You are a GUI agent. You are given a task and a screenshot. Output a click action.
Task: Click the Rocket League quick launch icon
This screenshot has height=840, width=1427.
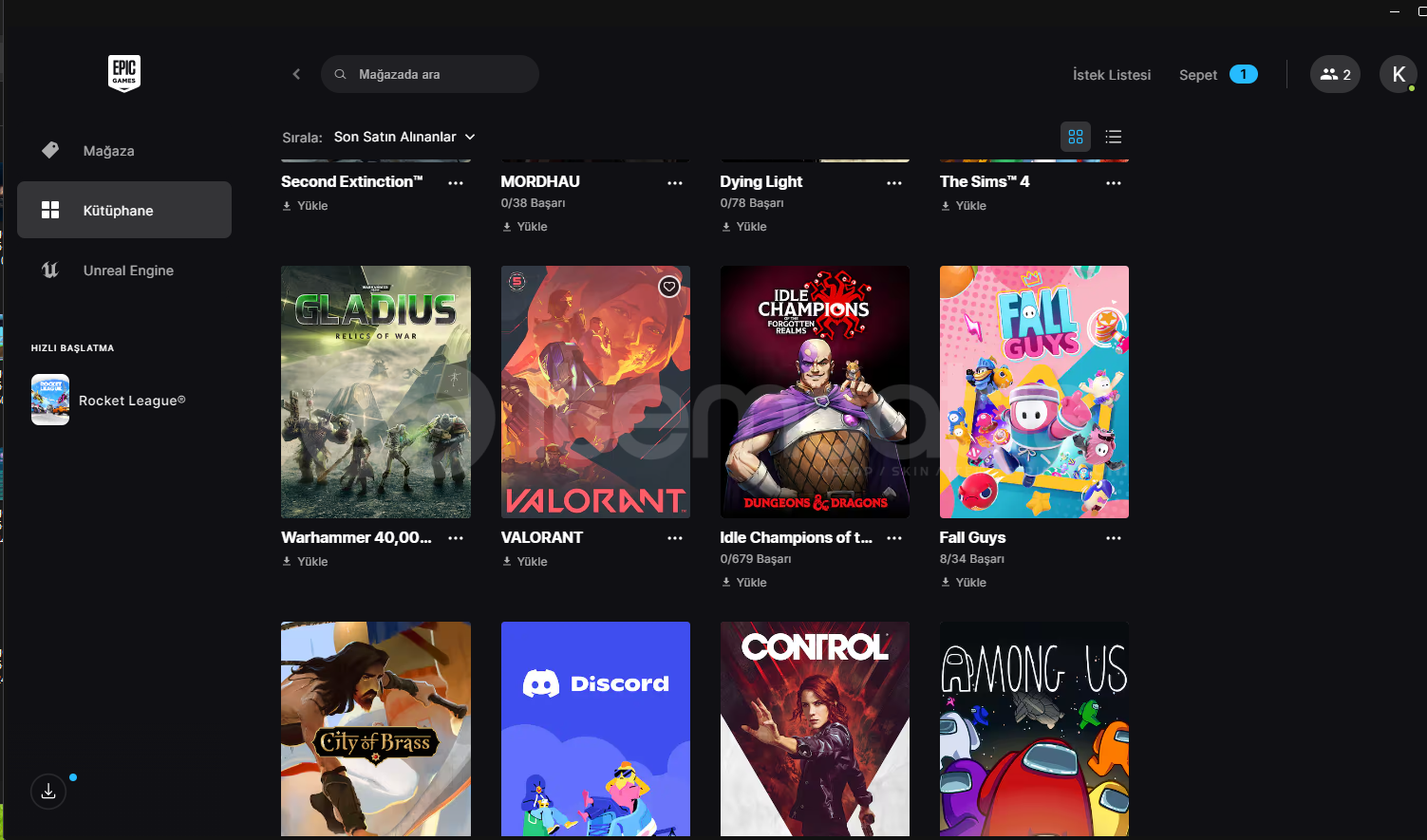pos(50,400)
